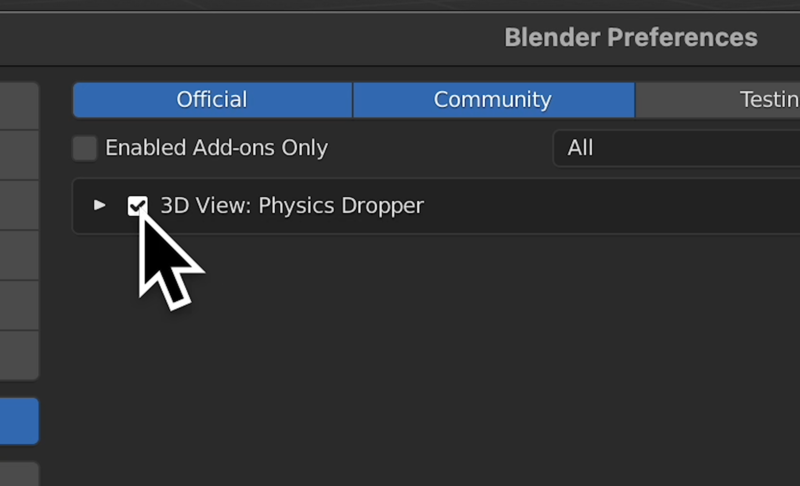Open the topmost gray sidebar section button
Viewport: 800px width, 486px height.
pyautogui.click(x=19, y=106)
